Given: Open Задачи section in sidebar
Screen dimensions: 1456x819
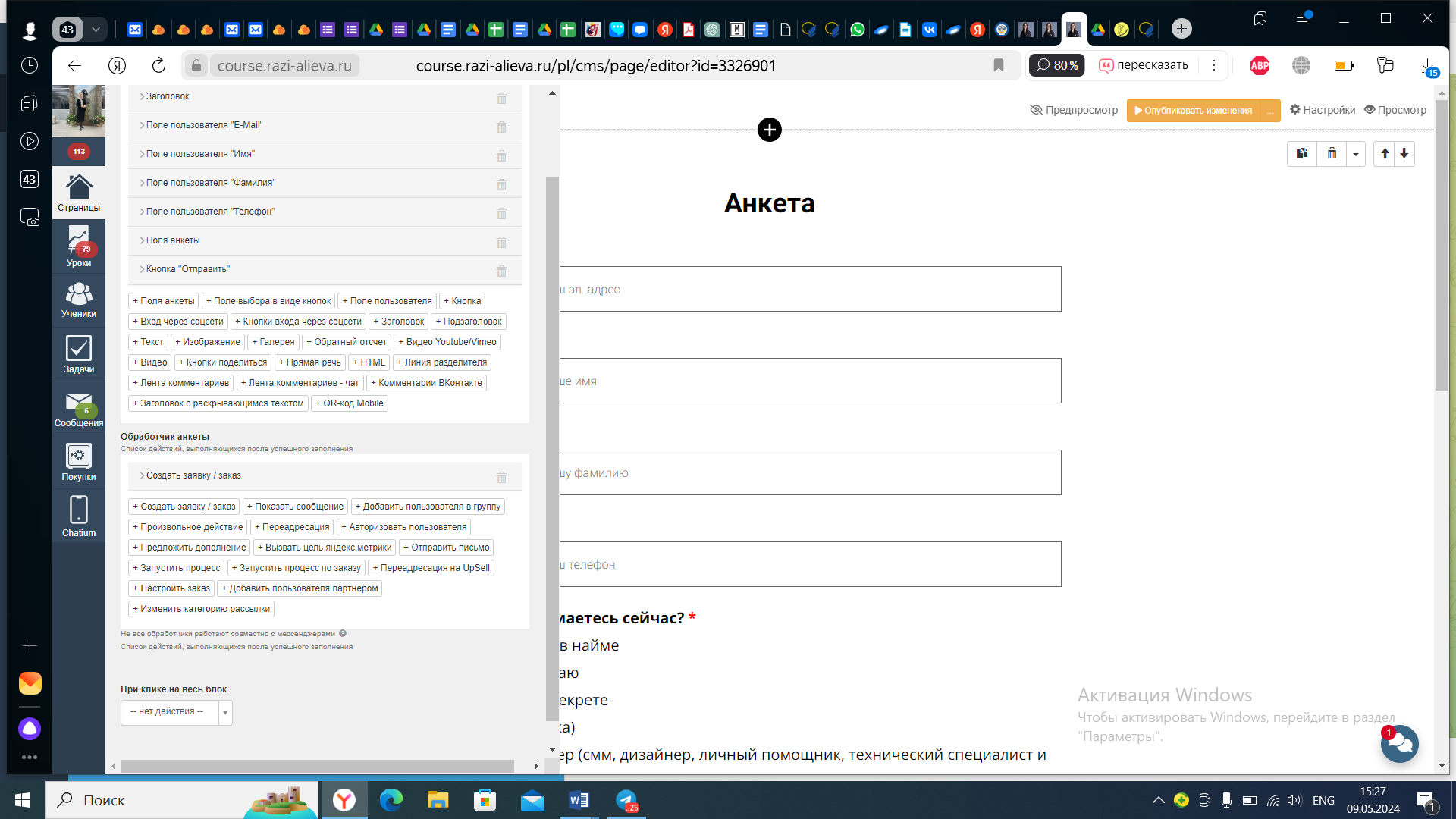Looking at the screenshot, I should tap(79, 355).
